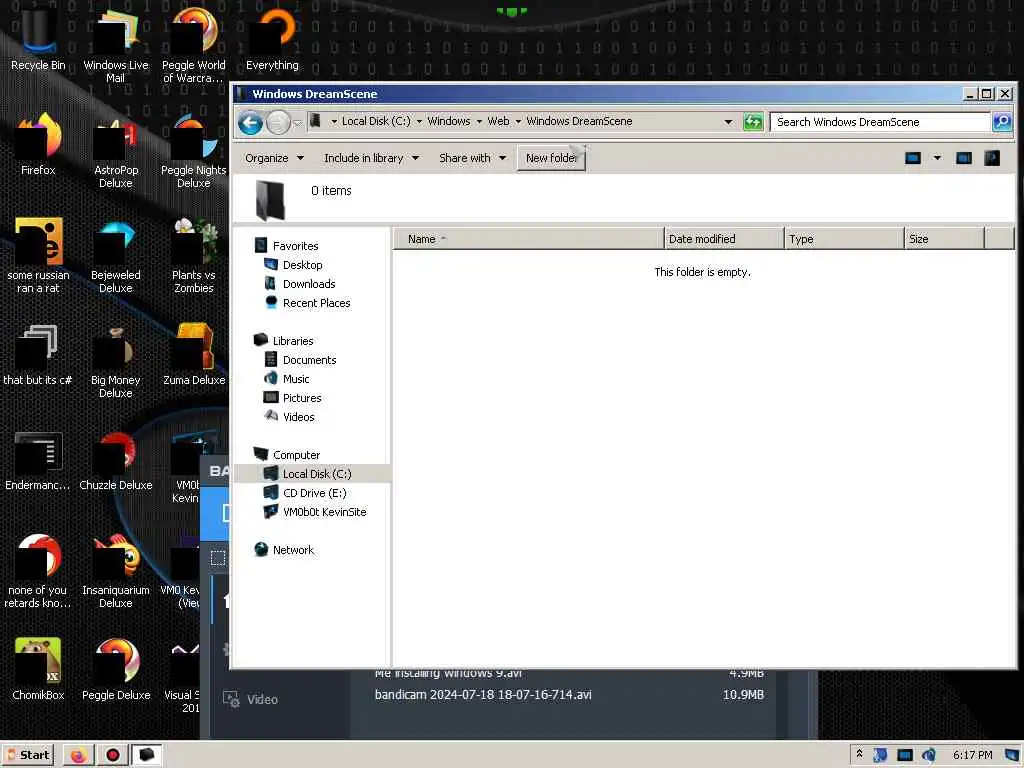The height and width of the screenshot is (768, 1024).
Task: Click the volume icon in system tray
Action: point(929,755)
